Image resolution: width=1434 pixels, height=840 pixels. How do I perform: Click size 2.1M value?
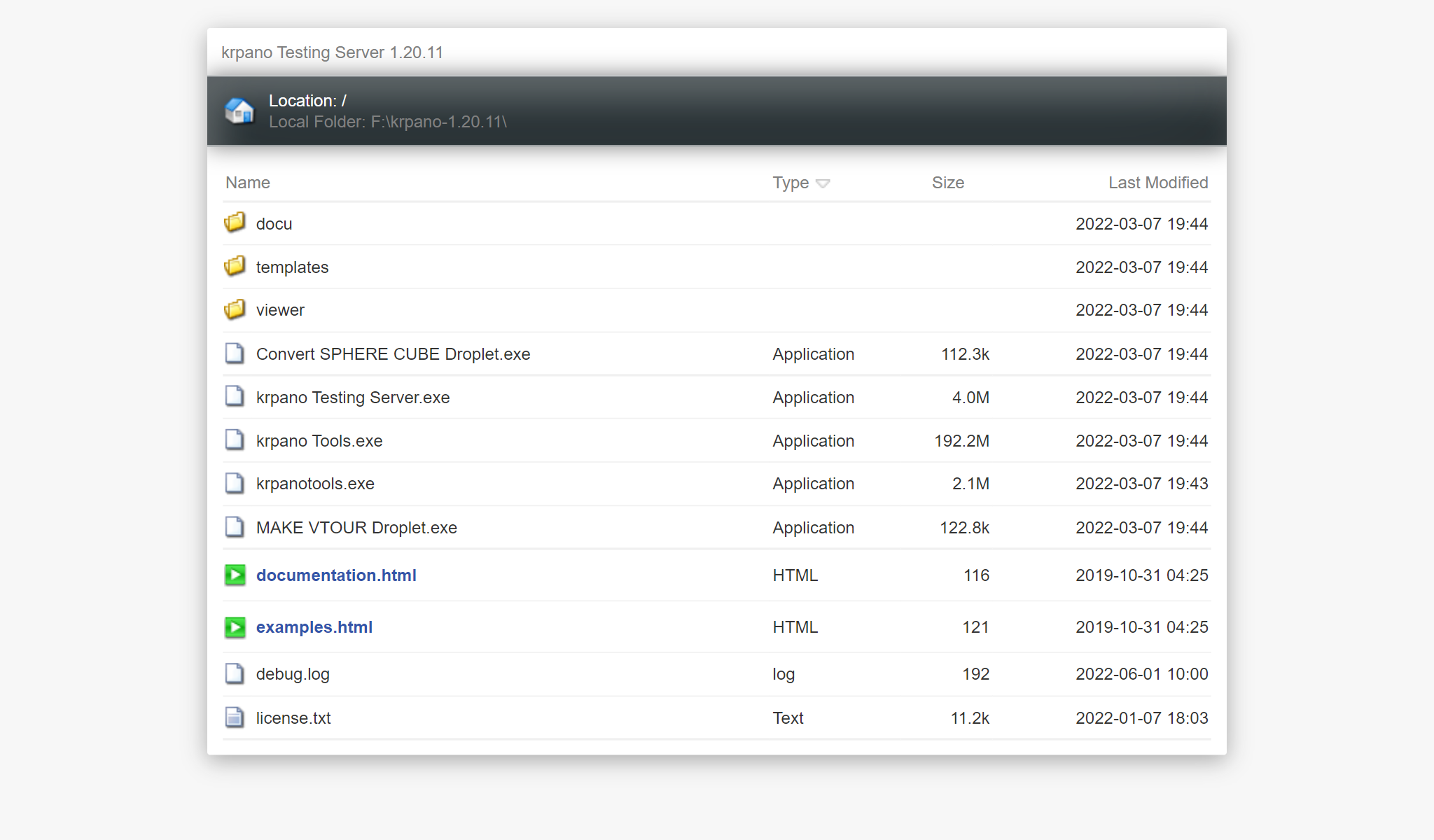click(x=970, y=484)
